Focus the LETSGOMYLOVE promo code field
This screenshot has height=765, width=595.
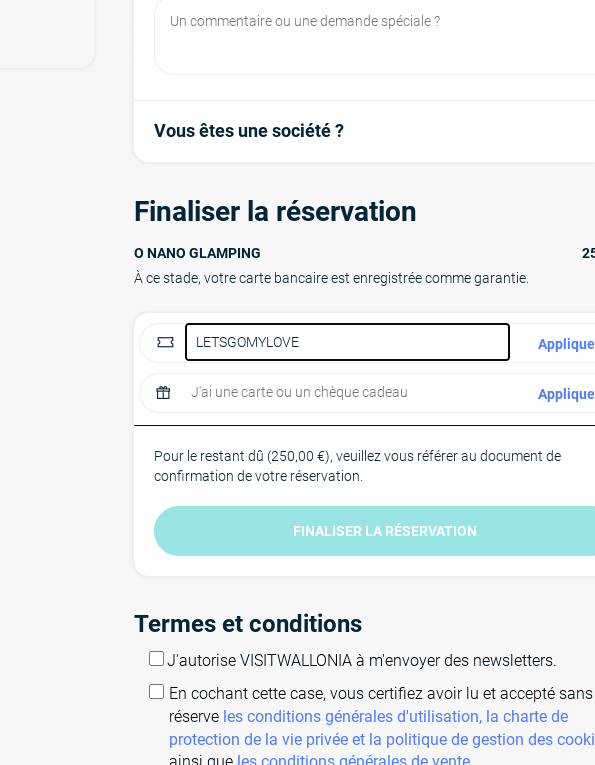347,342
